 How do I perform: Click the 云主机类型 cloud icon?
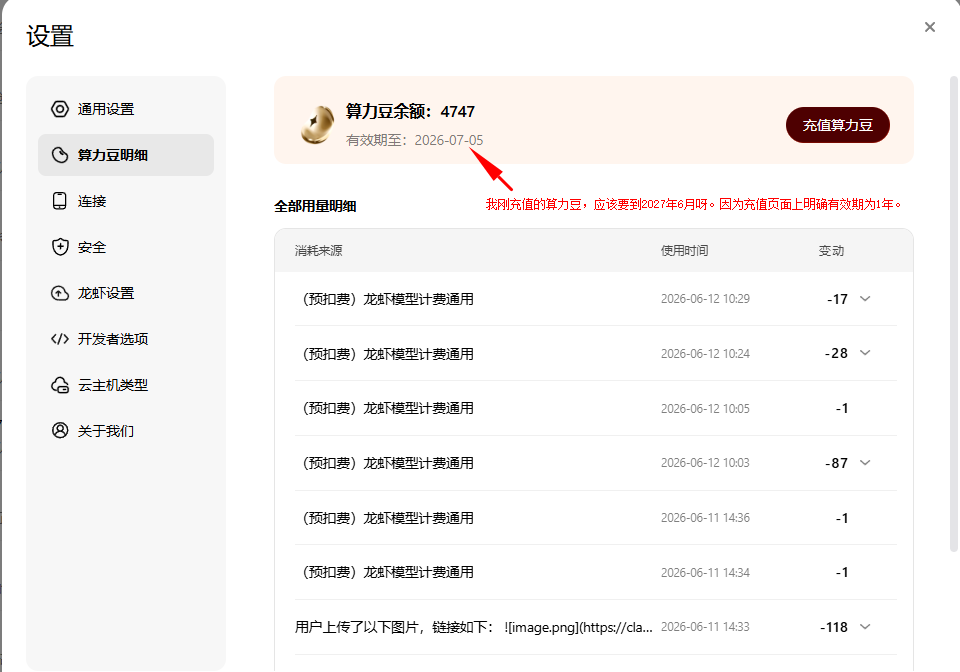(60, 385)
